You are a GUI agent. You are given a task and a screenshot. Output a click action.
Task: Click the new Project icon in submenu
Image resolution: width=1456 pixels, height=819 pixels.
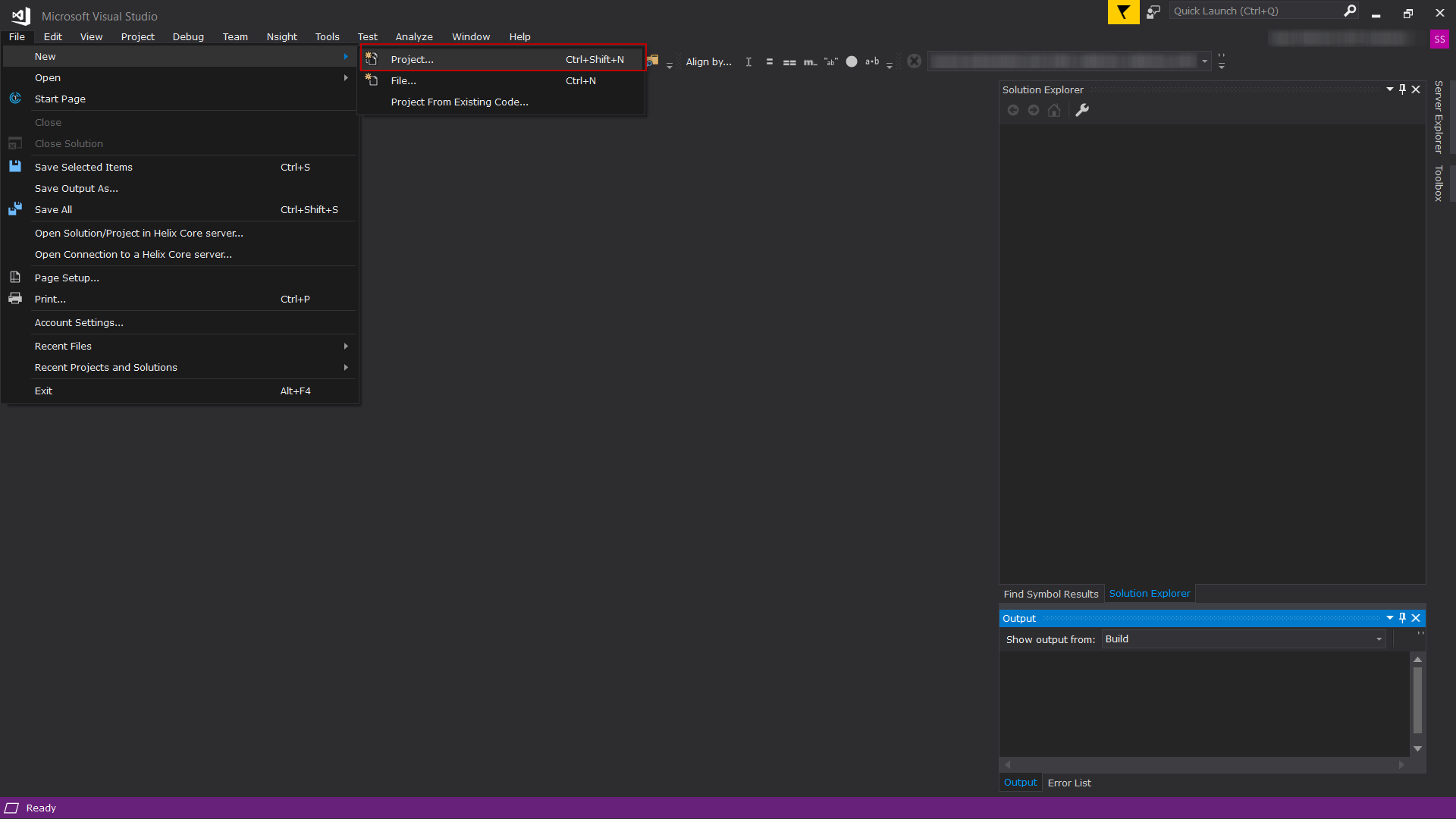pos(372,59)
